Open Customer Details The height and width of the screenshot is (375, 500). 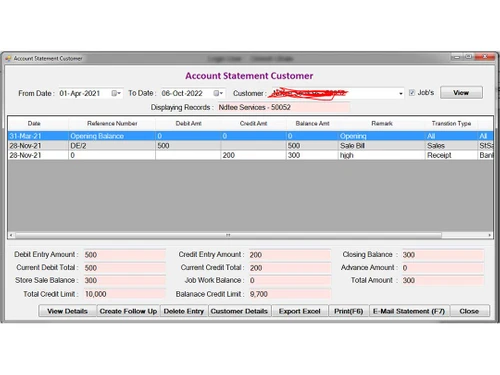tap(239, 311)
